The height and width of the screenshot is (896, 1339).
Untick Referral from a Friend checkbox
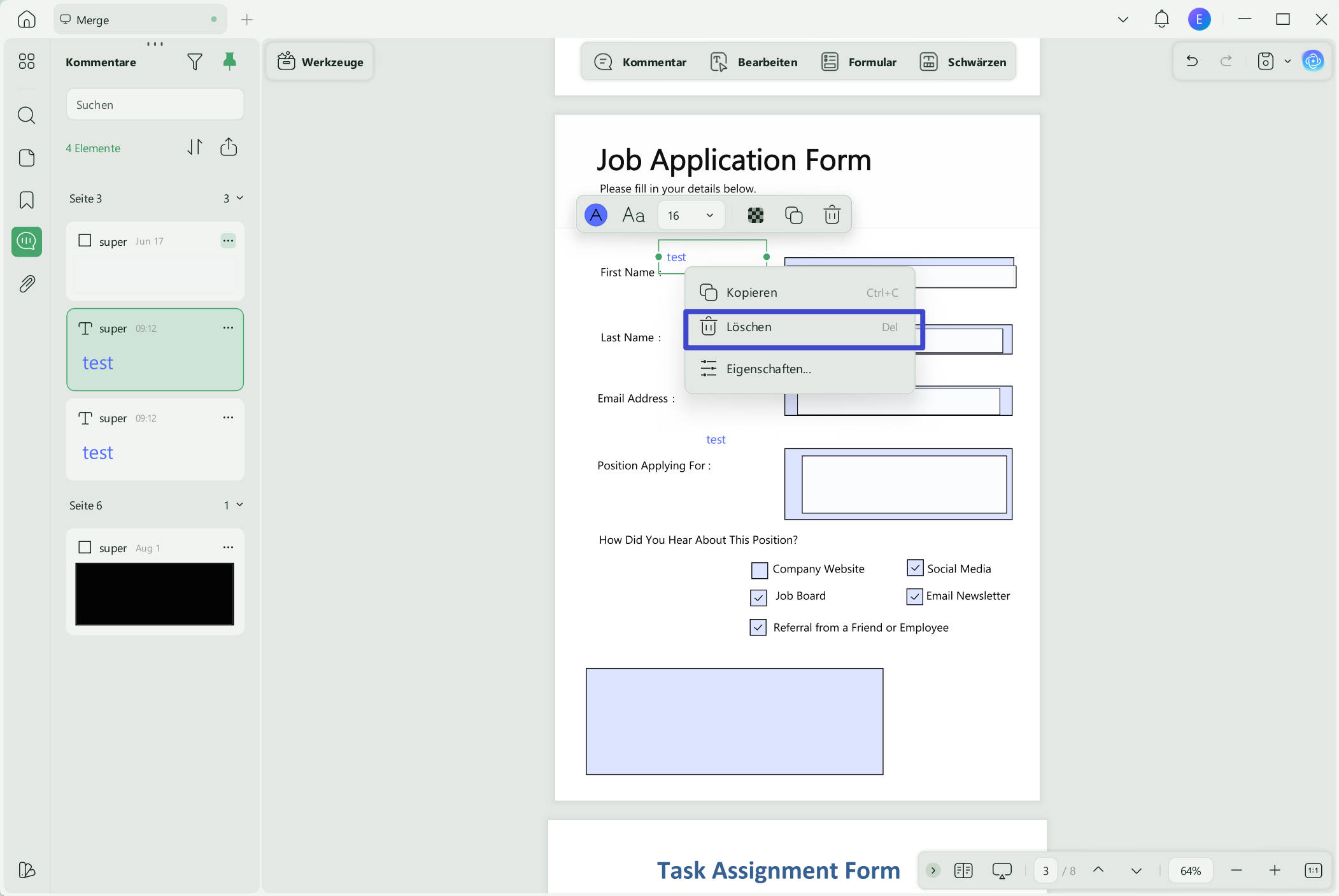[758, 627]
